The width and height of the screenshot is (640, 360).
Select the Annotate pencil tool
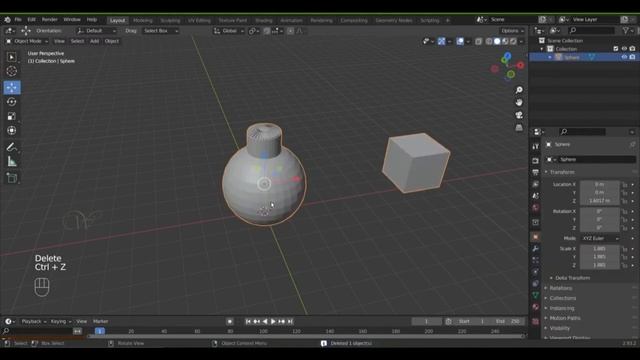tap(12, 147)
